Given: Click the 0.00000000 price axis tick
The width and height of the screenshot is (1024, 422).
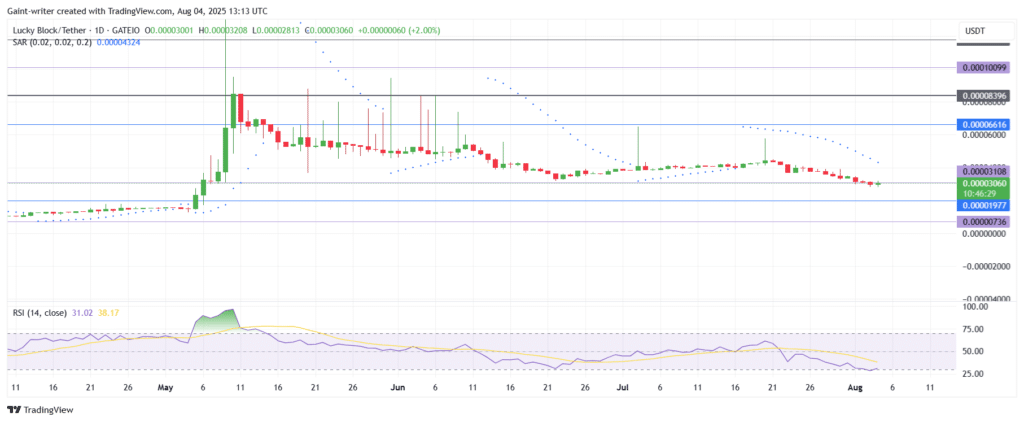Looking at the screenshot, I should [984, 234].
